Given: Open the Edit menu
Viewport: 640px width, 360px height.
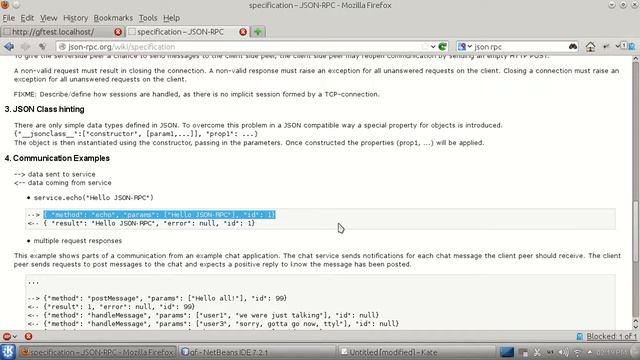Looking at the screenshot, I should [27, 18].
